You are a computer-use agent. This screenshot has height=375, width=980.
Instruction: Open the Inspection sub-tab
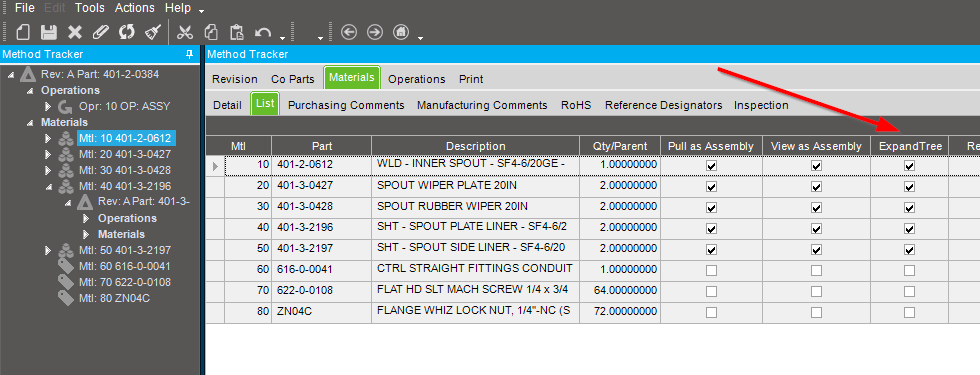(761, 106)
